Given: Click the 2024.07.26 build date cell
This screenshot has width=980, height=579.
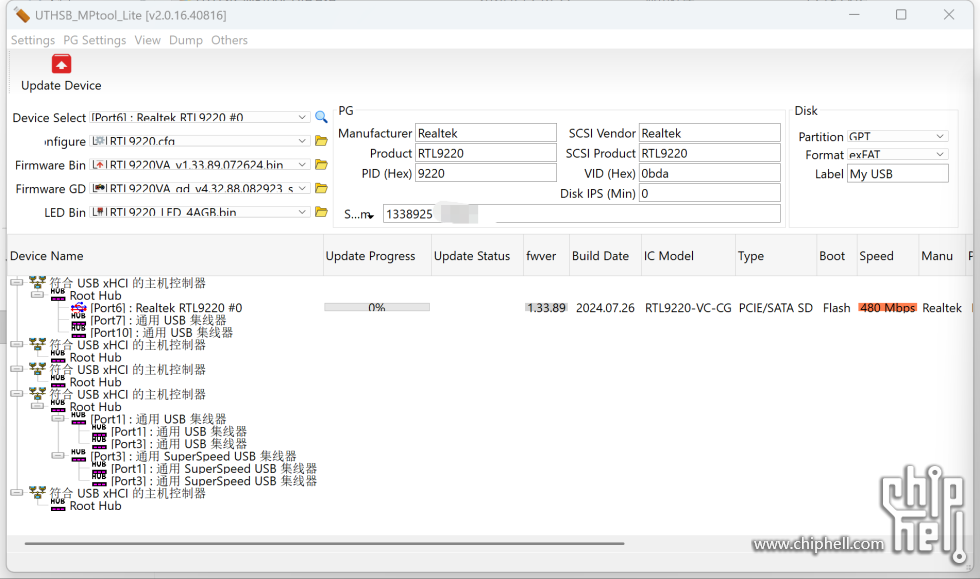Looking at the screenshot, I should pos(605,308).
